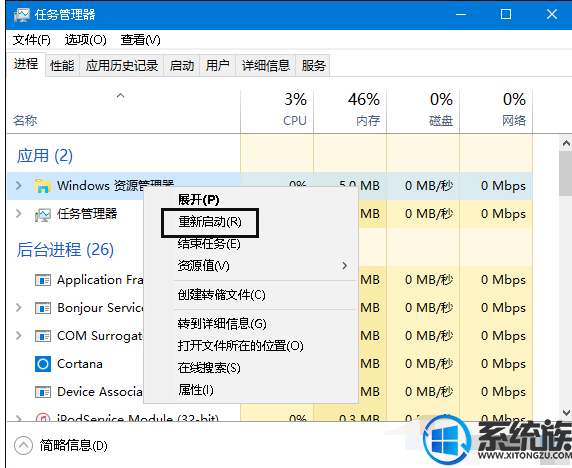This screenshot has height=468, width=572.
Task: Switch to the 启动 tab
Action: [182, 66]
